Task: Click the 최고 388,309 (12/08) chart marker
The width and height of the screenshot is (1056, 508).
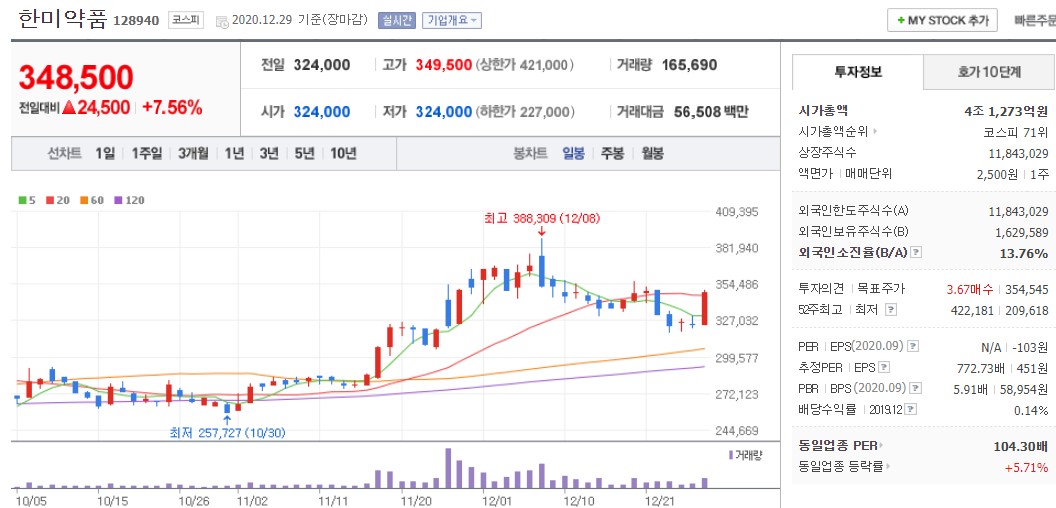Action: [x=541, y=218]
